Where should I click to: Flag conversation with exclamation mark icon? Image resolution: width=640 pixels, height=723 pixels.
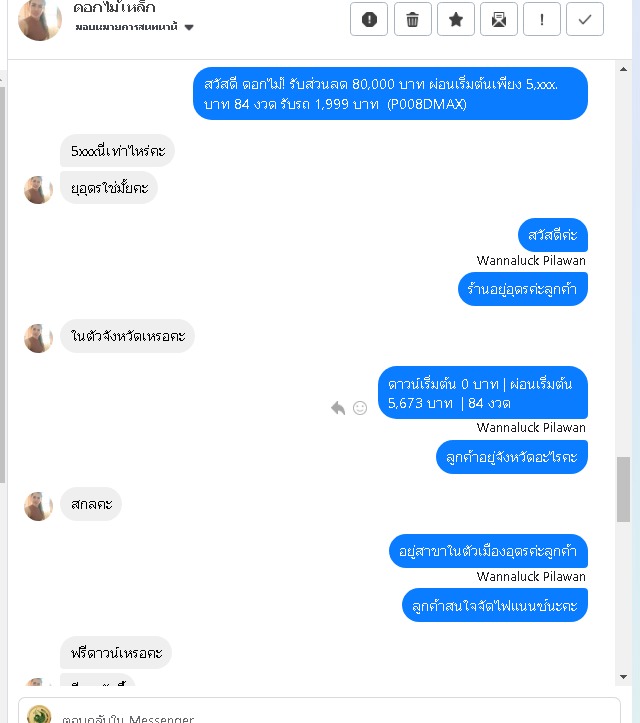tap(542, 19)
